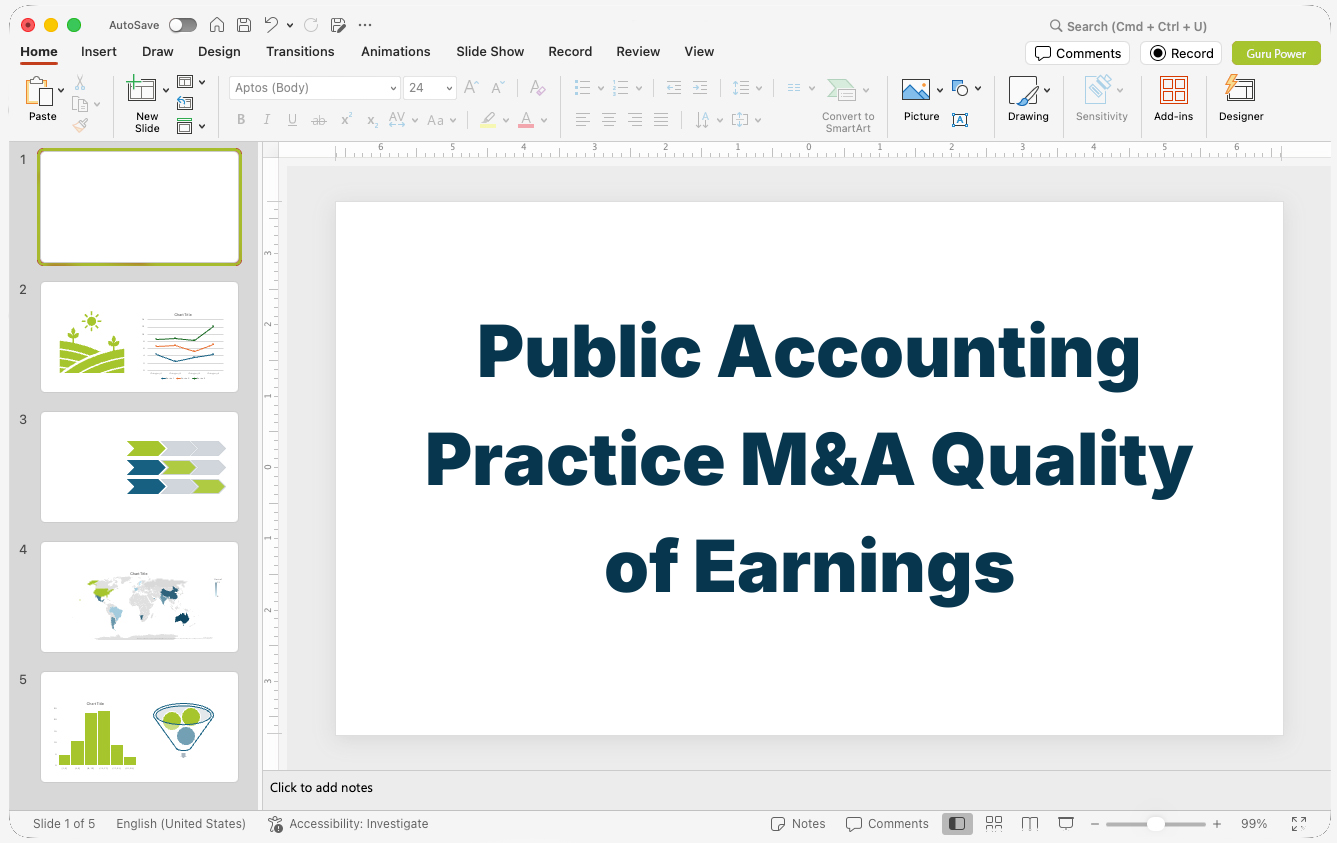Screen dimensions: 1337x843
Task: Open the Slide Show tab
Action: click(x=490, y=51)
